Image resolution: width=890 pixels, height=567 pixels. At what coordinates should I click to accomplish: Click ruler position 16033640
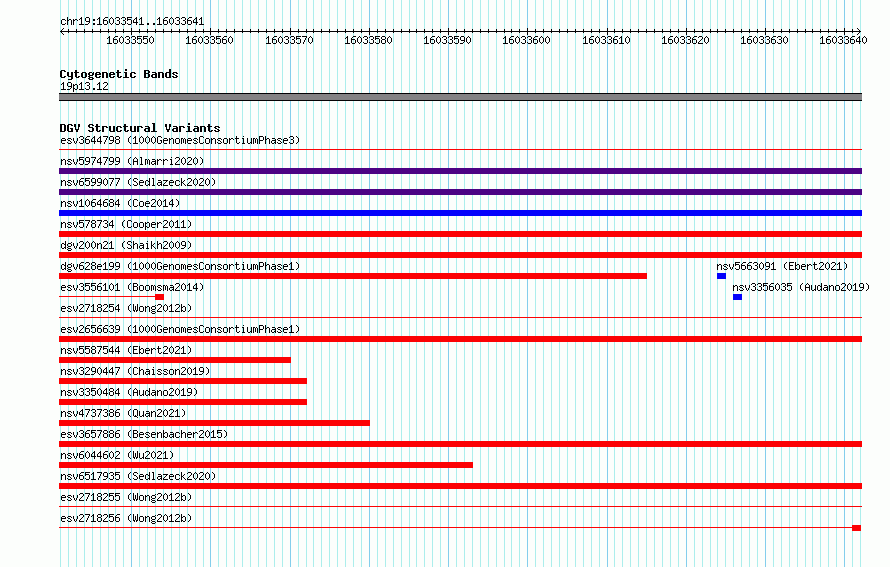pos(843,40)
